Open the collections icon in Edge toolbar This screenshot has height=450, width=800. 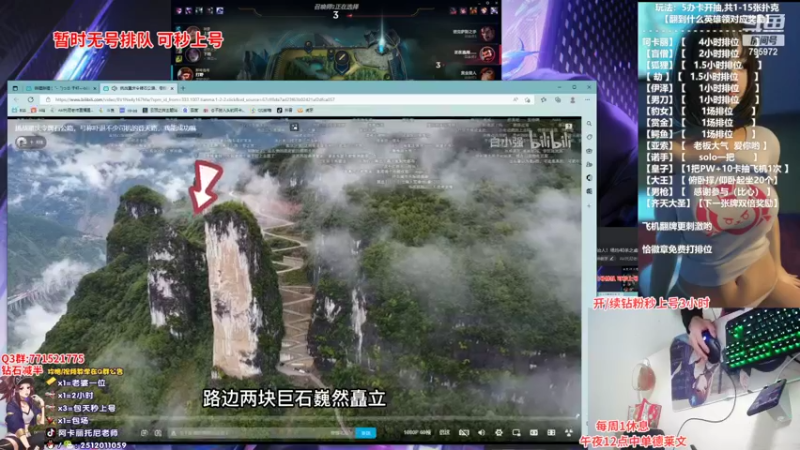point(558,99)
